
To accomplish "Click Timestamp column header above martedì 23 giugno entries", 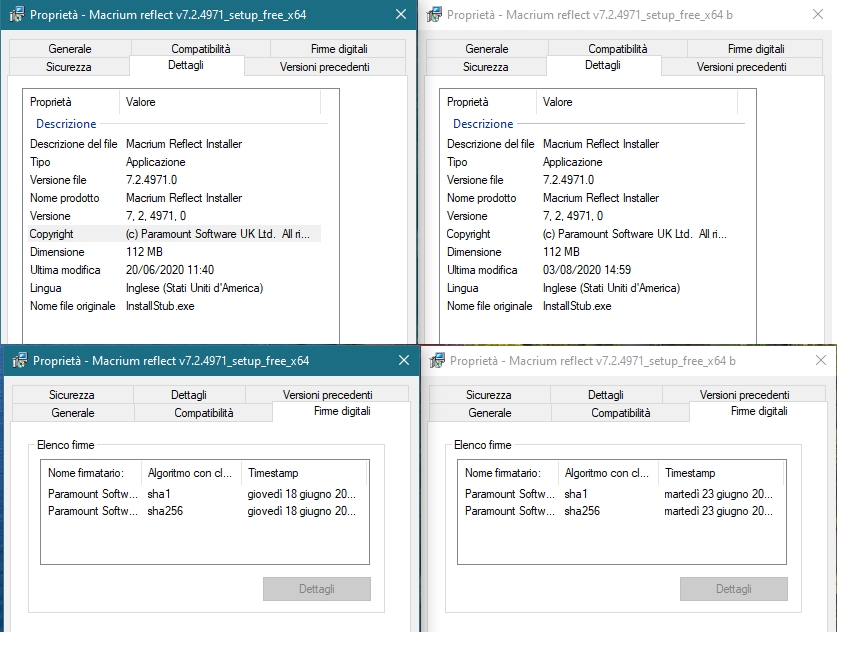I will tap(721, 473).
